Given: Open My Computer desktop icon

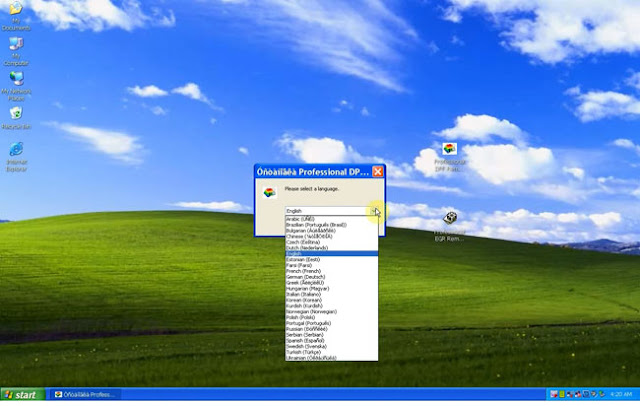Looking at the screenshot, I should (16, 51).
